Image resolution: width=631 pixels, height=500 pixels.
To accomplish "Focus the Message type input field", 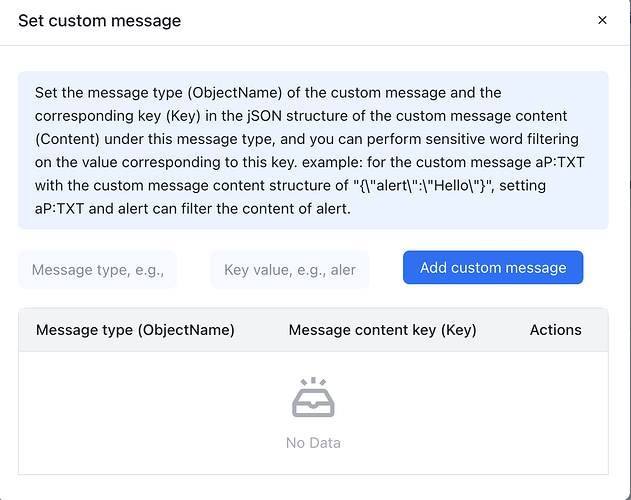I will tap(97, 269).
